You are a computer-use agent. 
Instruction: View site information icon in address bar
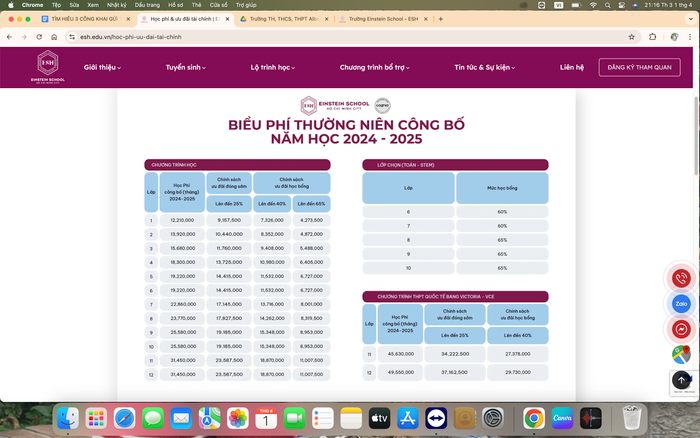click(72, 37)
